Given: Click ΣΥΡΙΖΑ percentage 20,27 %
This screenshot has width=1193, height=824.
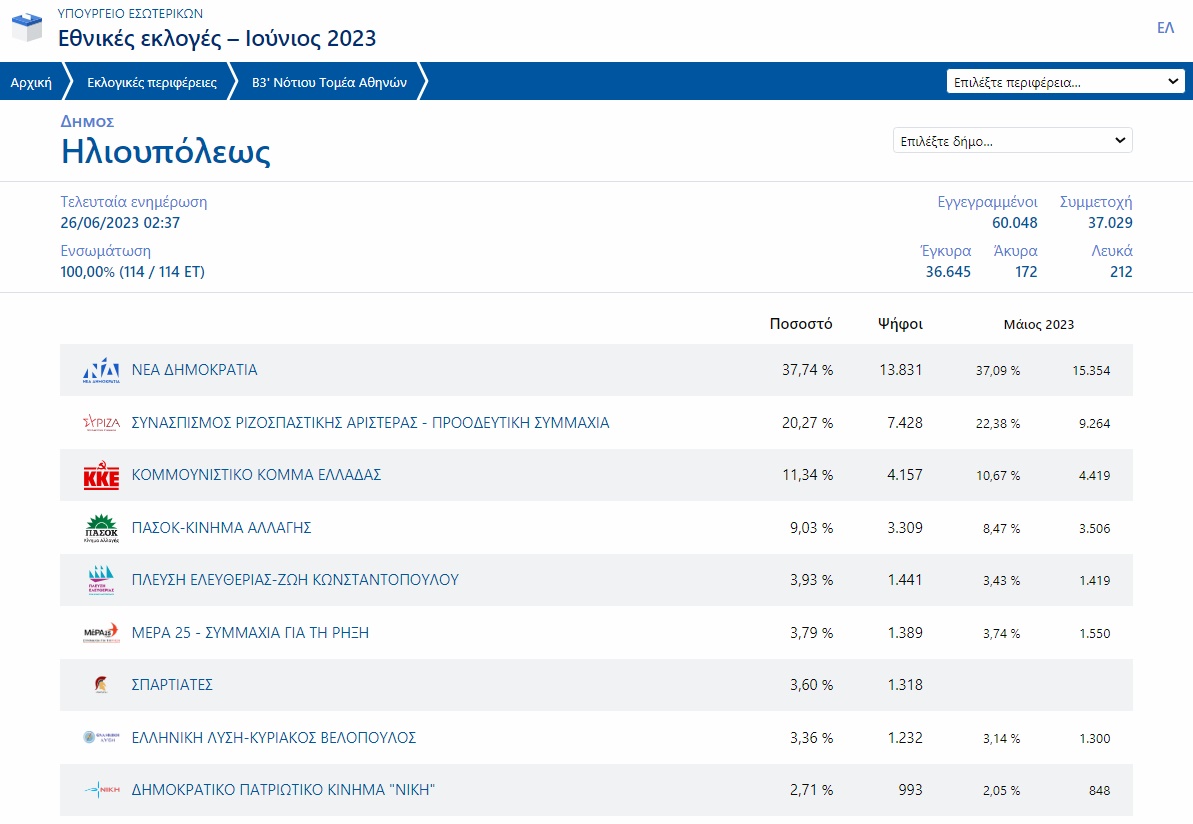Looking at the screenshot, I should (x=807, y=422).
